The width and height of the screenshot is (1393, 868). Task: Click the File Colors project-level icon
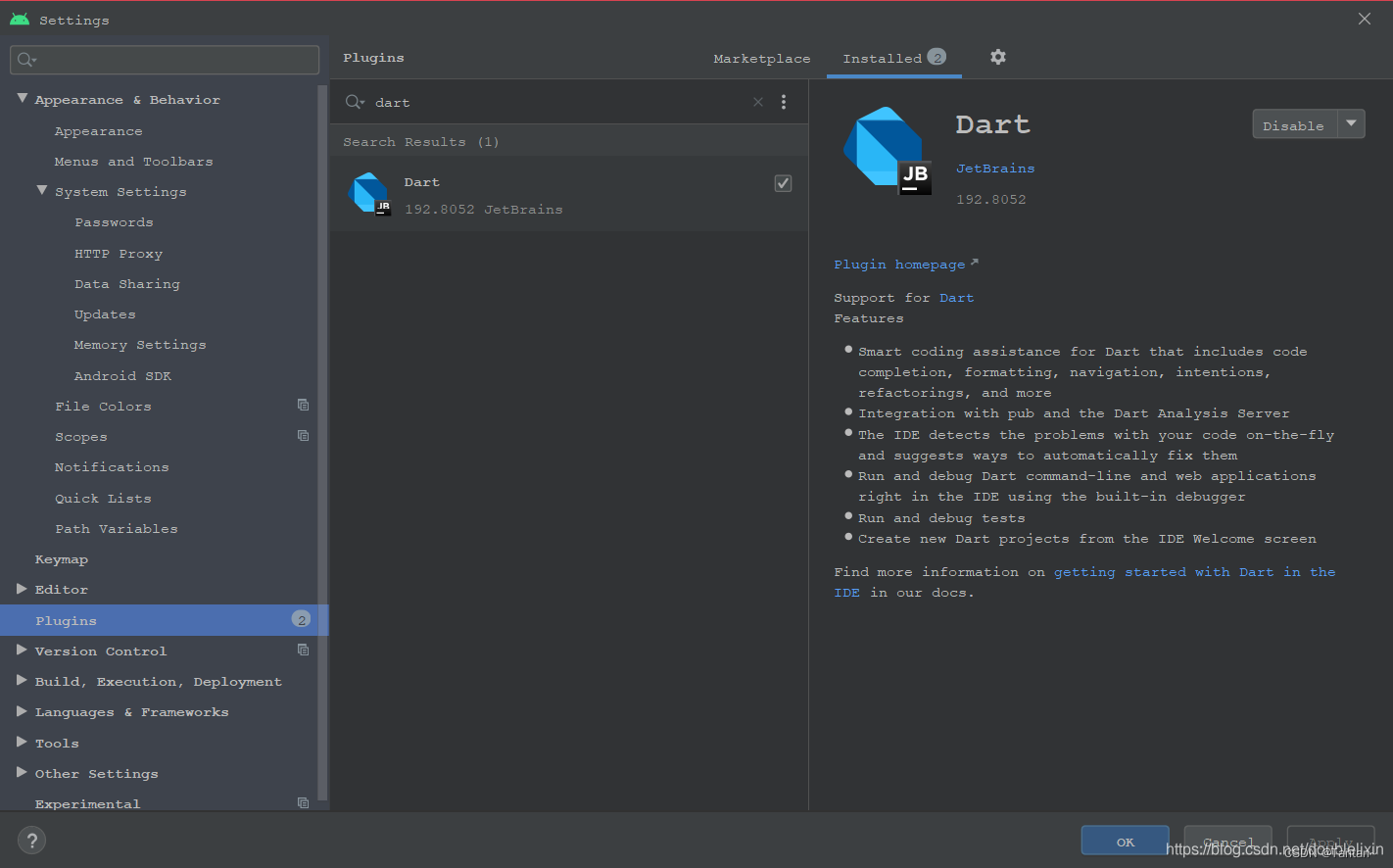click(x=303, y=405)
